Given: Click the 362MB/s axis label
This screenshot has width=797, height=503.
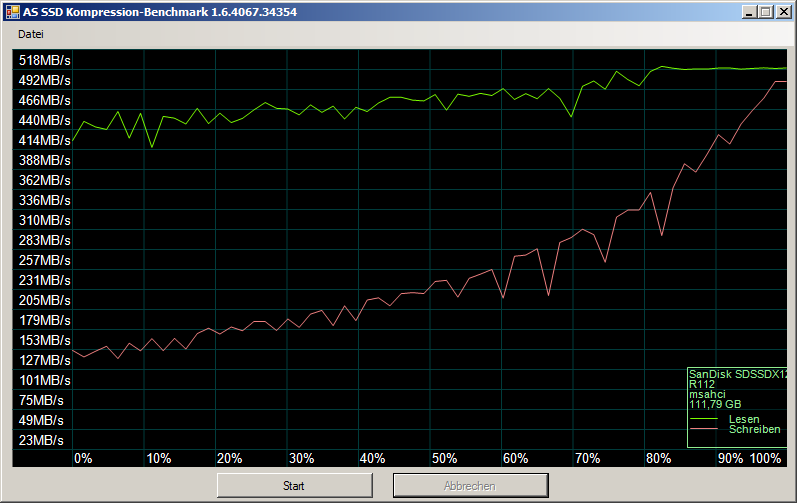Looking at the screenshot, I should [44, 180].
